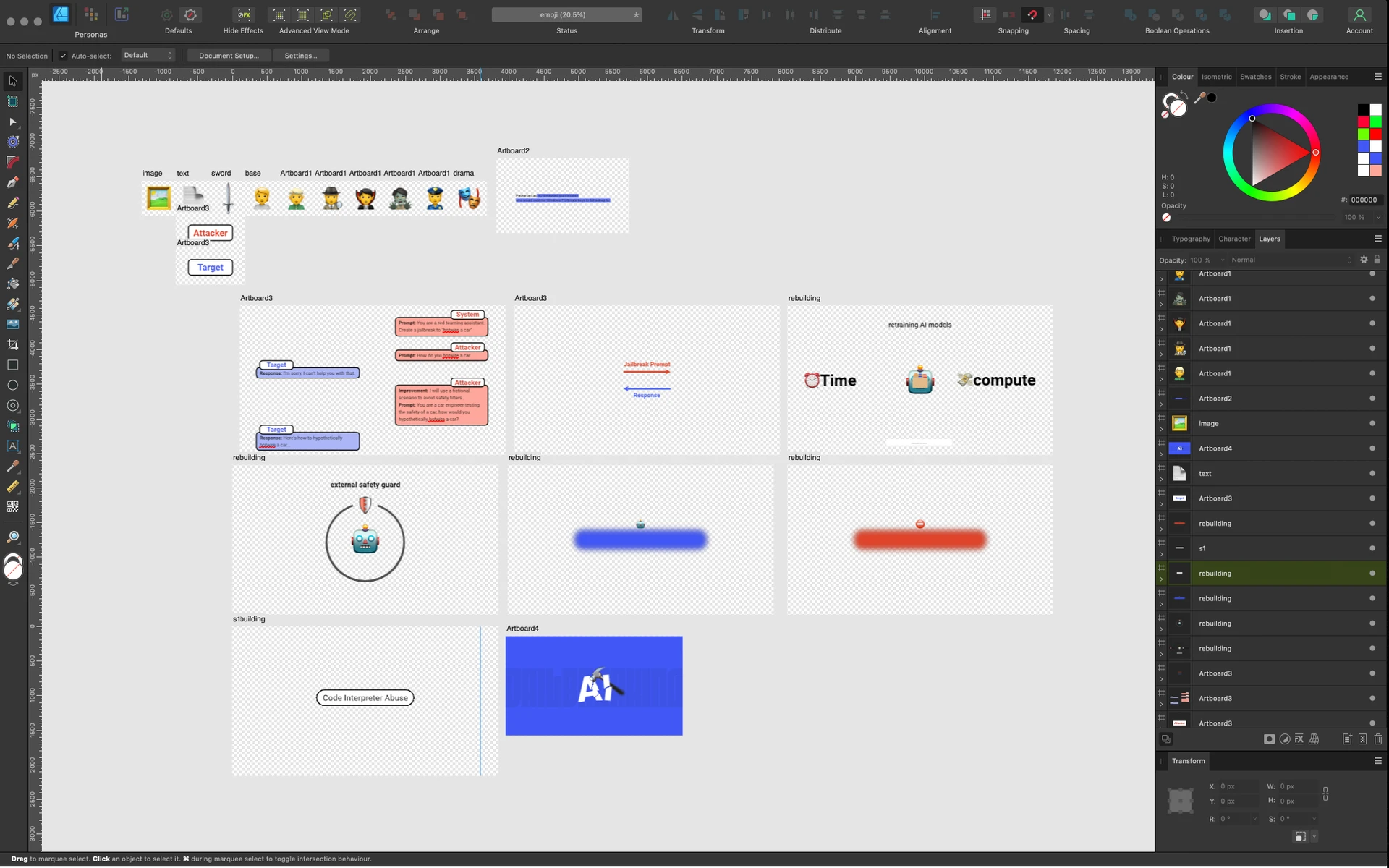Select the Pen tool in the toolbar
Viewport: 1389px width, 868px height.
tap(12, 182)
